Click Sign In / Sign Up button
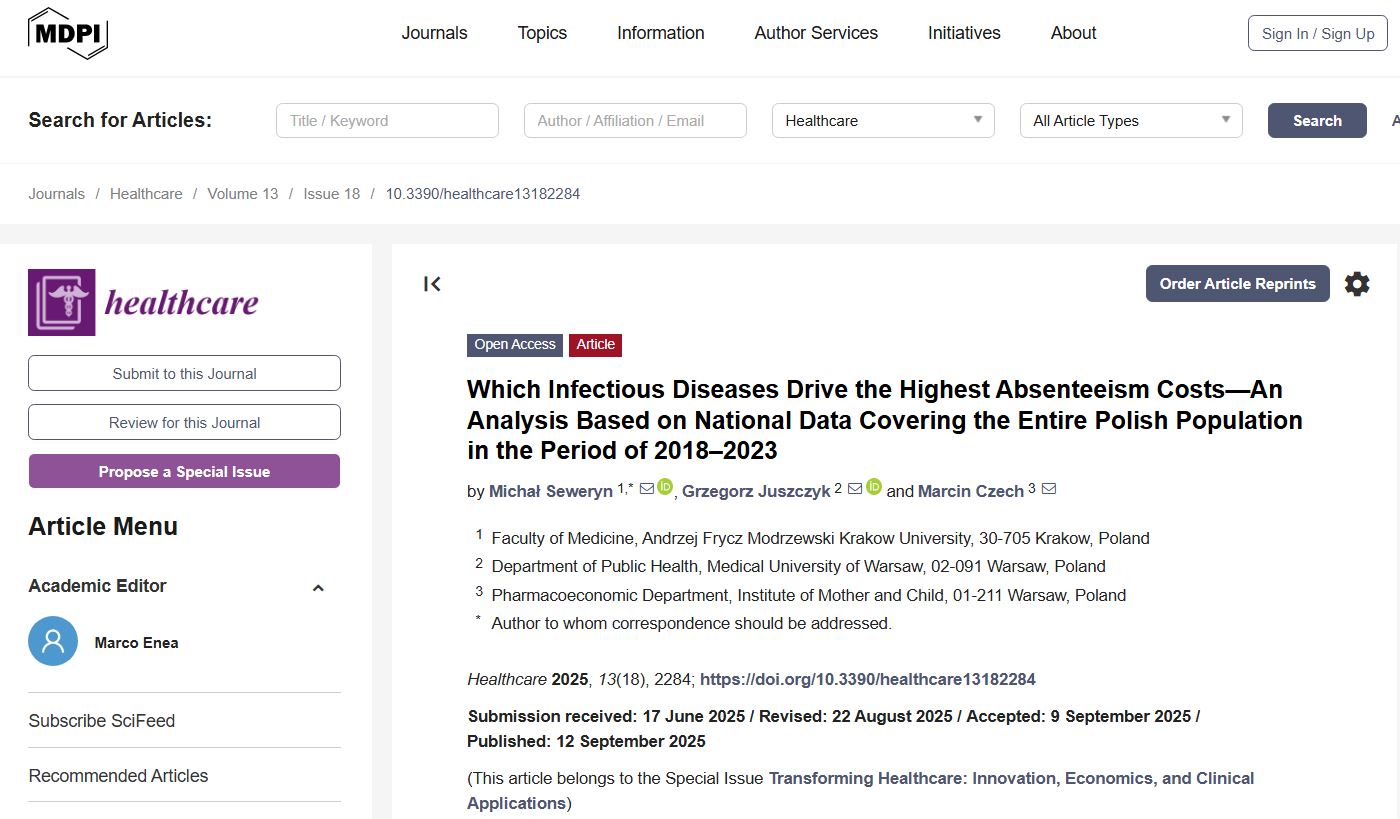This screenshot has width=1400, height=819. 1317,34
